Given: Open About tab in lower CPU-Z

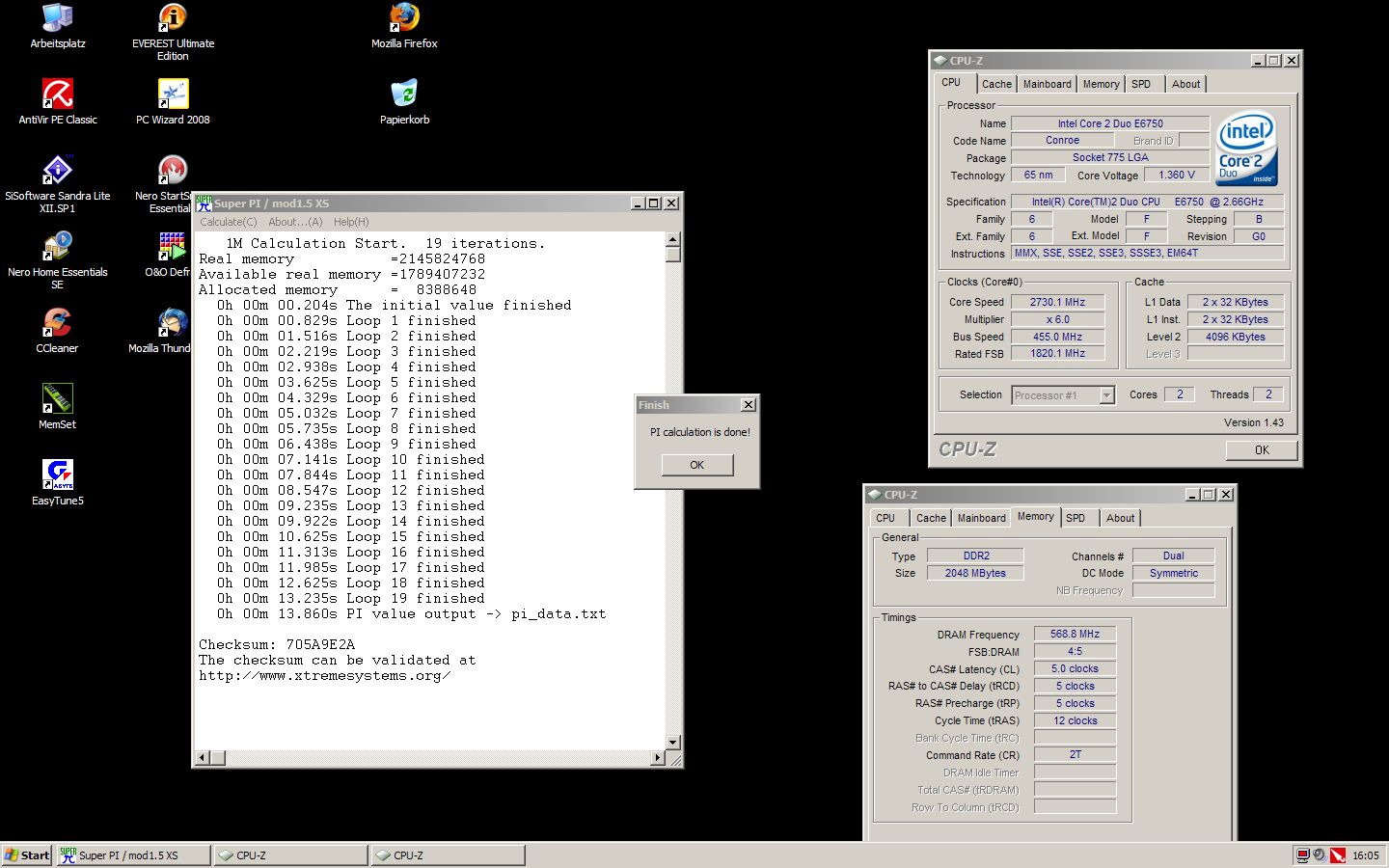Looking at the screenshot, I should click(1120, 518).
